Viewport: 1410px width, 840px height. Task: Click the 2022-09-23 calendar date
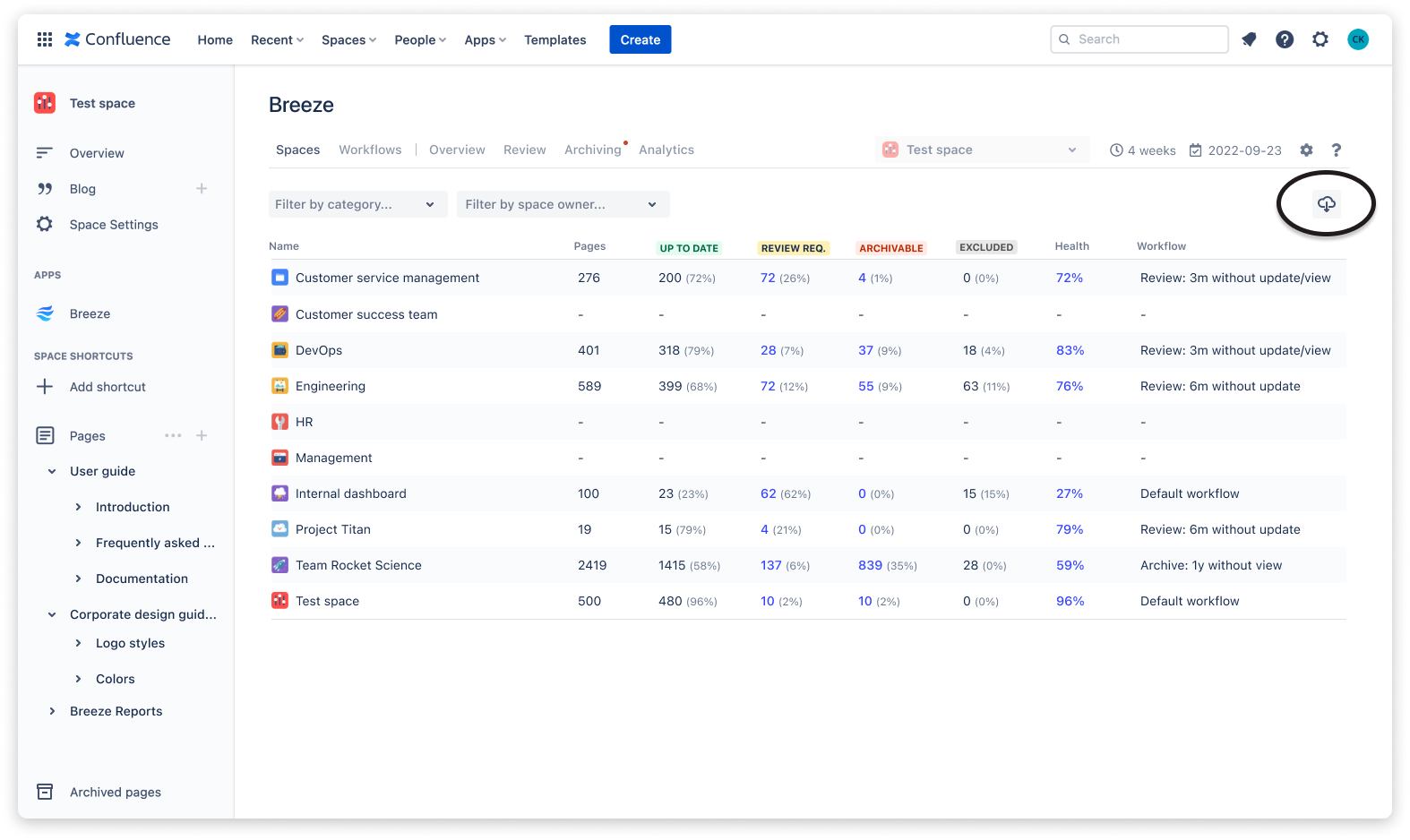[1235, 150]
